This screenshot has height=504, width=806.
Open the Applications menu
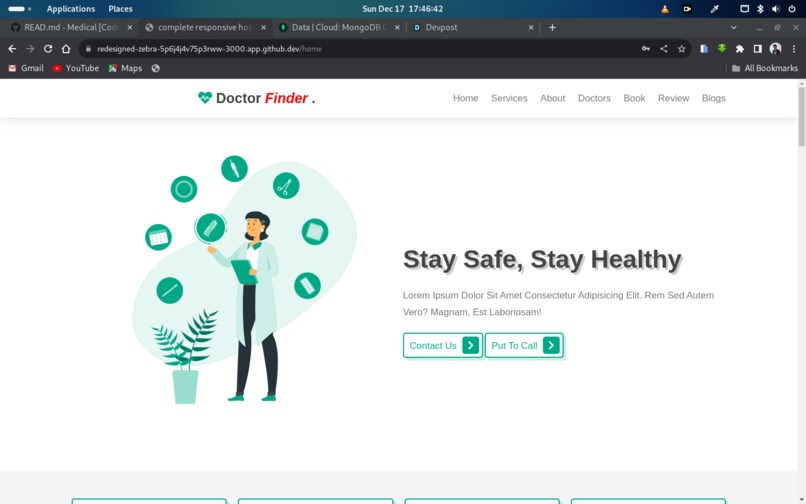(x=70, y=9)
